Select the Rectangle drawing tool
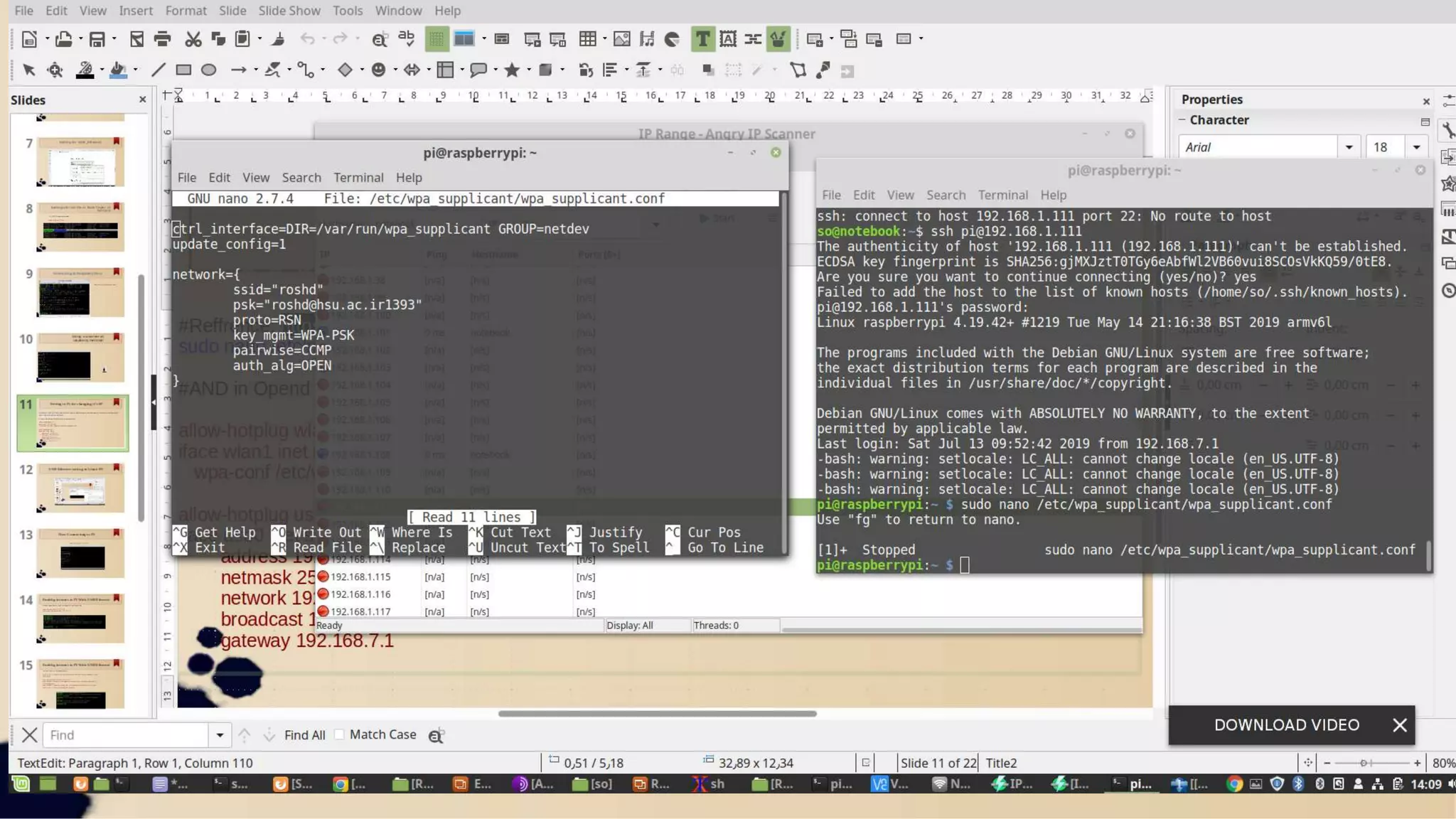Screen dimensions: 1456x819 (183, 70)
